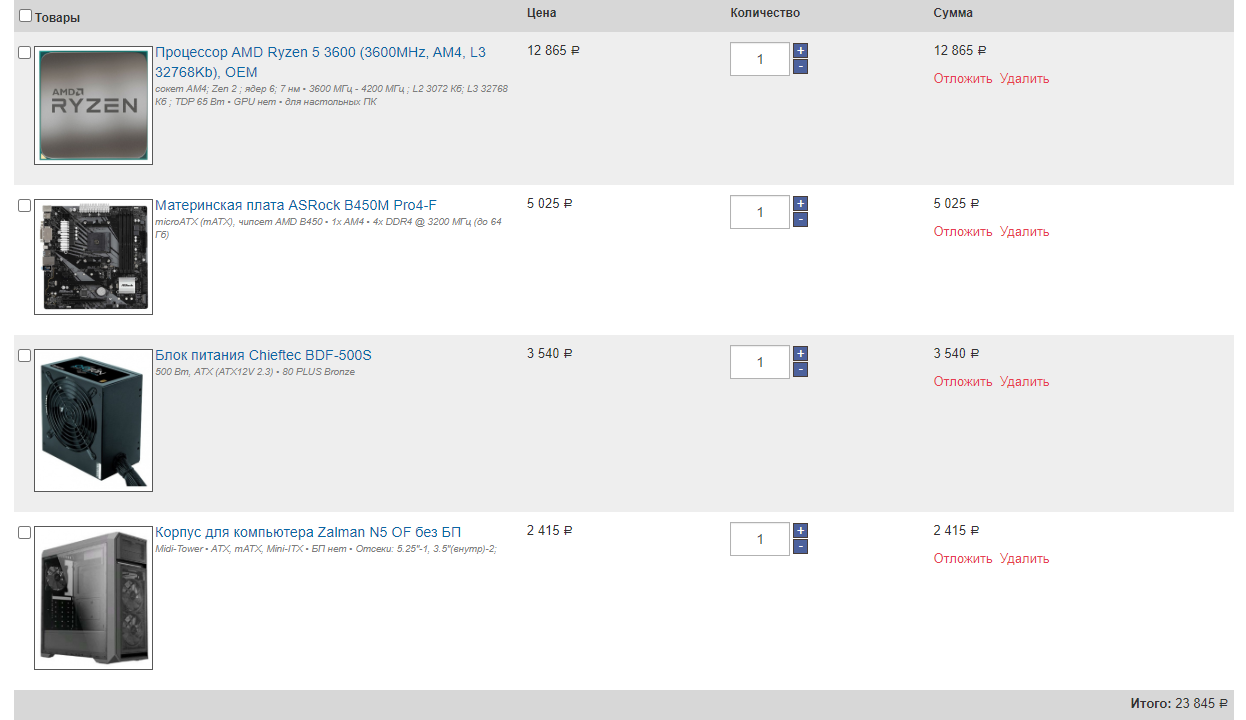Increase quantity of Chieftec BDF-500S power supply

pos(800,354)
